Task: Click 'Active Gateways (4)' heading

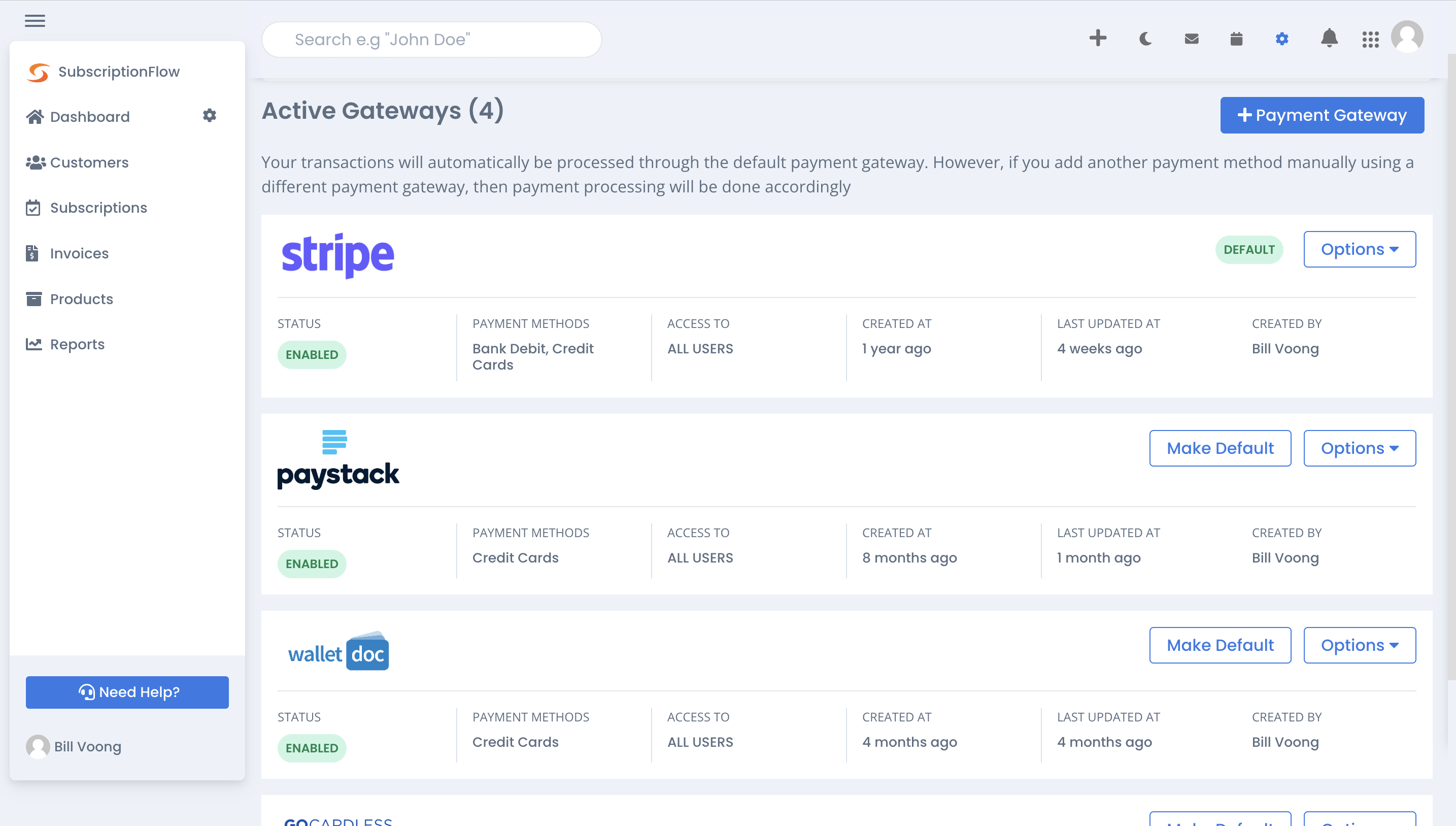Action: click(x=383, y=111)
